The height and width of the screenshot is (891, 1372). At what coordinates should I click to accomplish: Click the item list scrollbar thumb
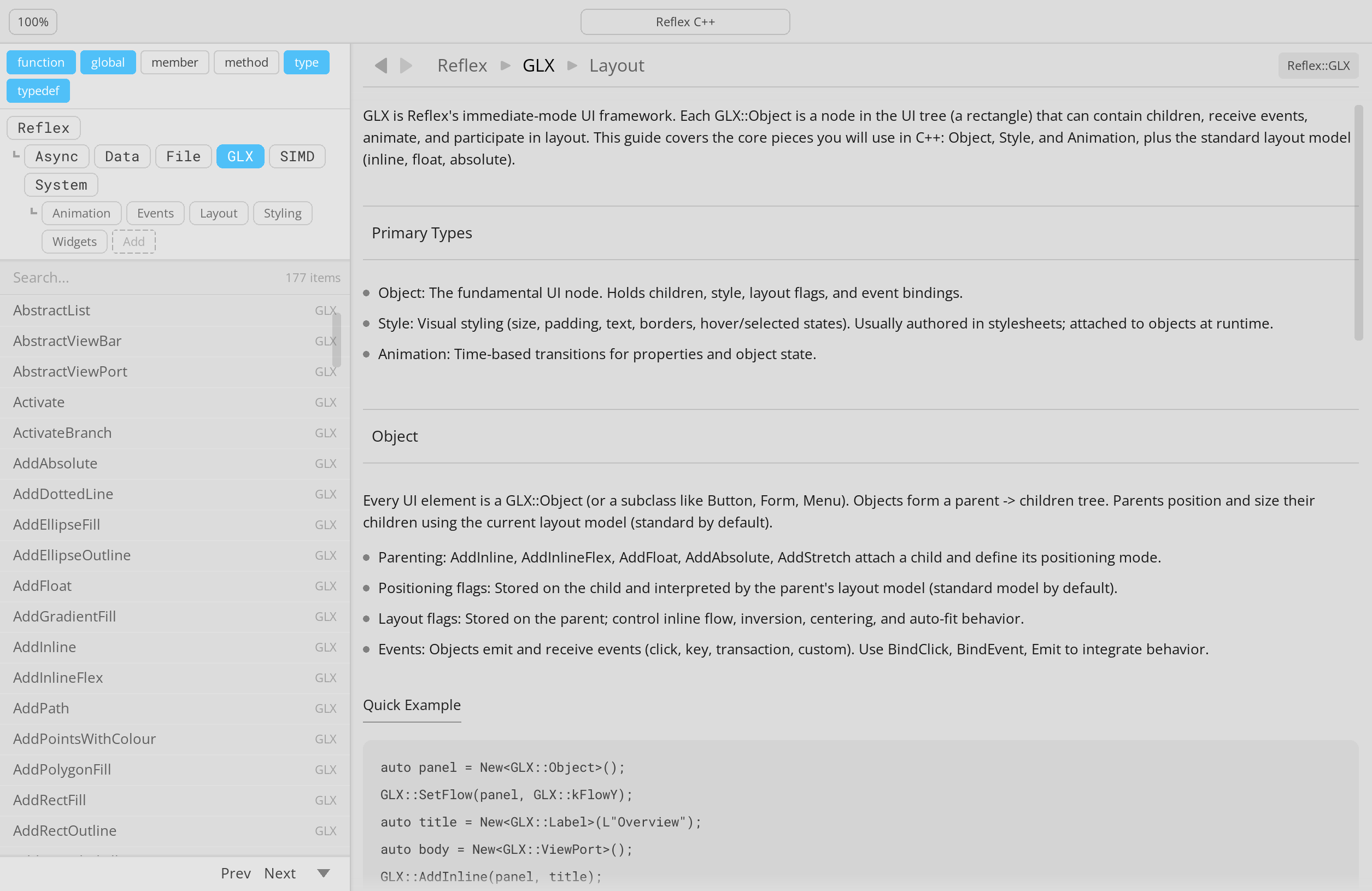pos(337,340)
